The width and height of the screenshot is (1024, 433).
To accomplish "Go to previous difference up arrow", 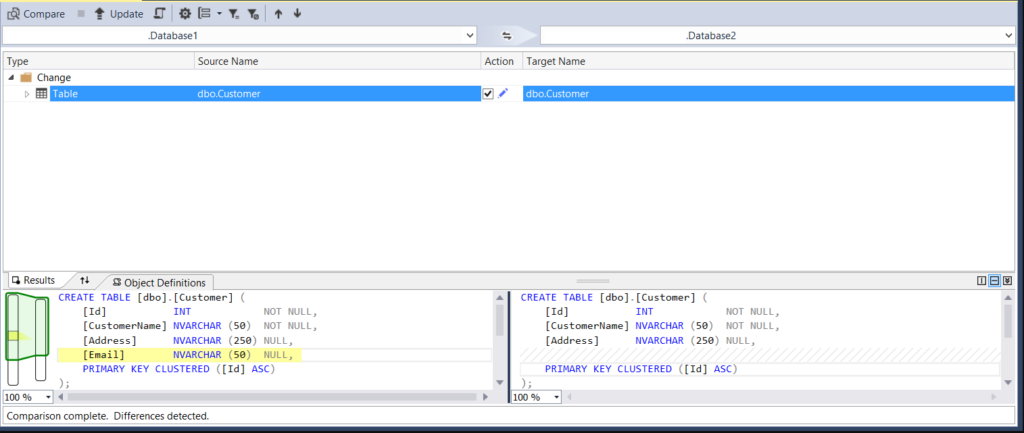I will [x=278, y=14].
